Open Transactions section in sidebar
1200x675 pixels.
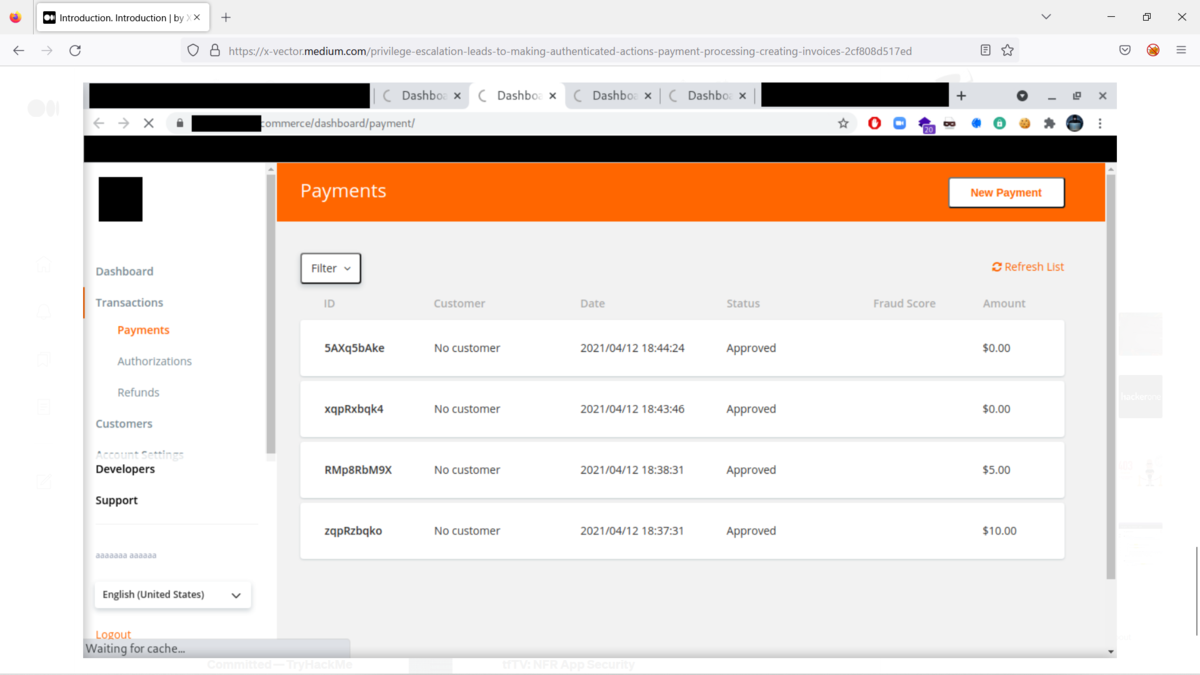(129, 302)
